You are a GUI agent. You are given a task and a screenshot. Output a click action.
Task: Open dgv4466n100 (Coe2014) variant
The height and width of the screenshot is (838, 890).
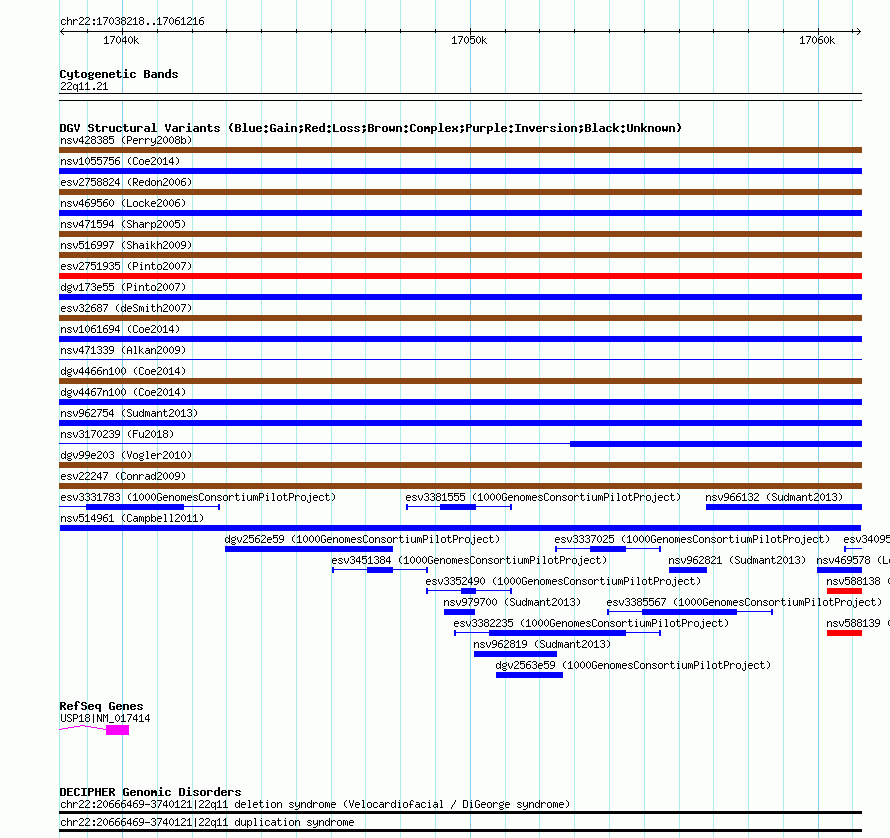click(x=123, y=371)
